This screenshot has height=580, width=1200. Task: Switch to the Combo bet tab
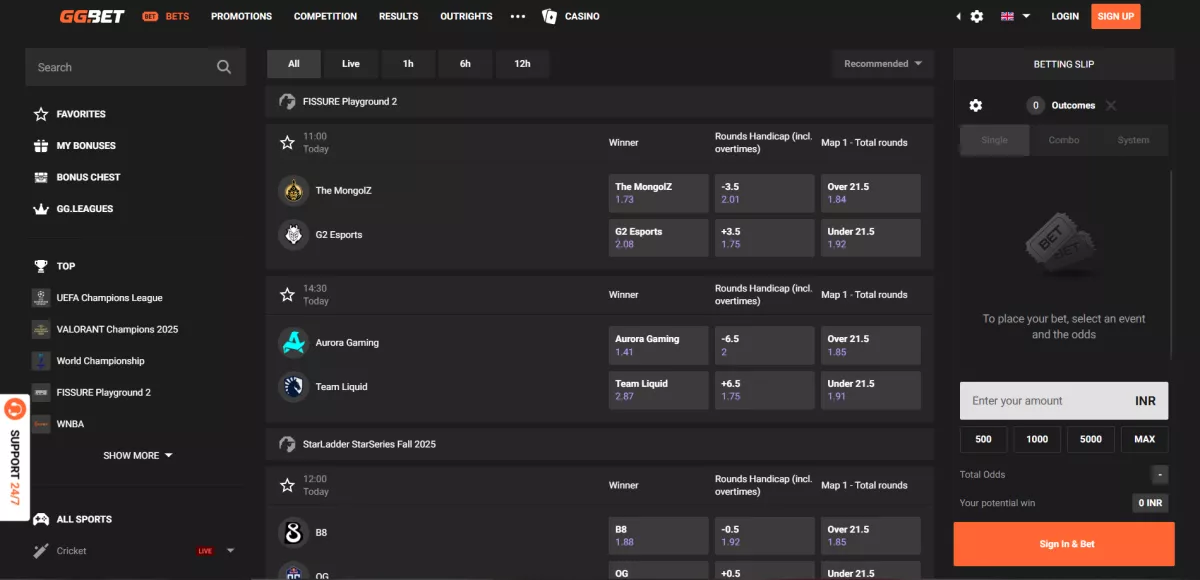[x=1064, y=140]
